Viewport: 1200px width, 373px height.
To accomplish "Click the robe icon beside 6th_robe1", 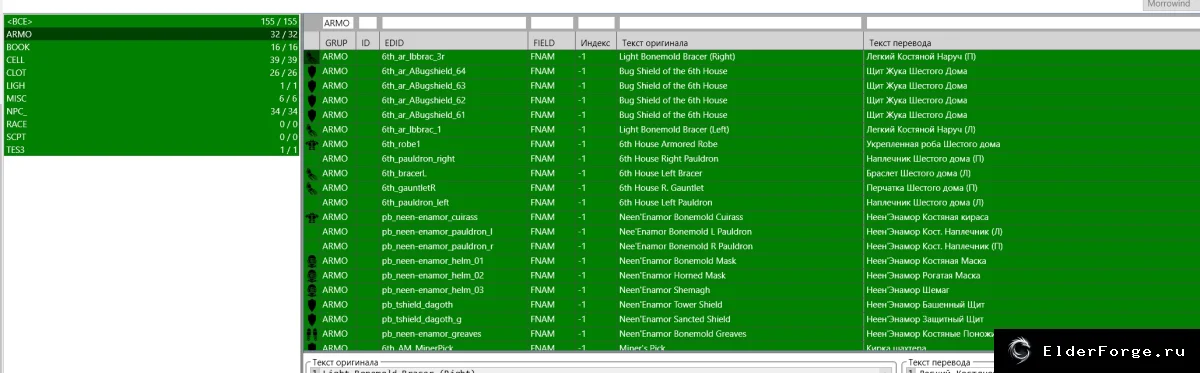I will (312, 144).
